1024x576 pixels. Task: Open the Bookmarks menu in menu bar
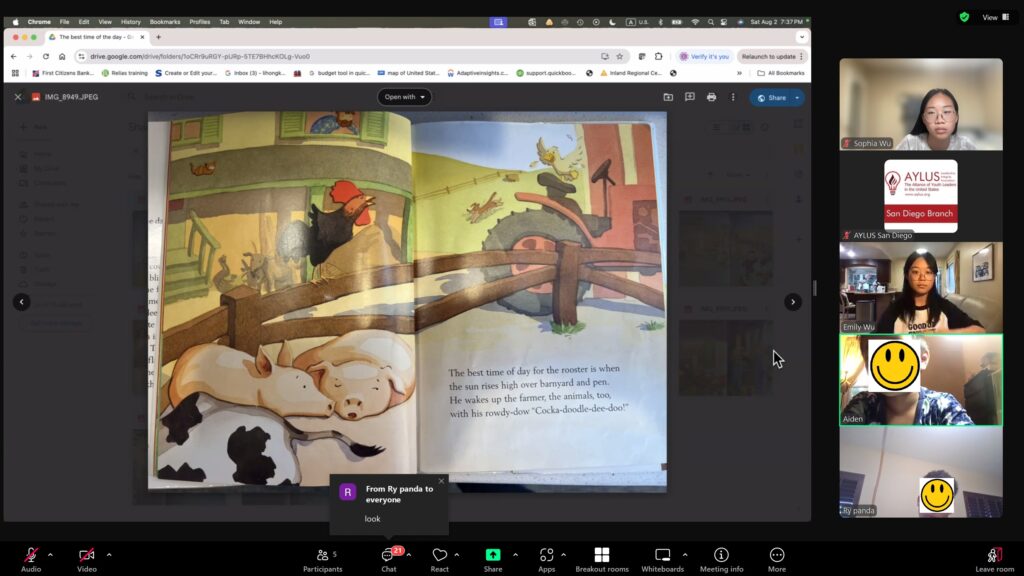tap(164, 21)
